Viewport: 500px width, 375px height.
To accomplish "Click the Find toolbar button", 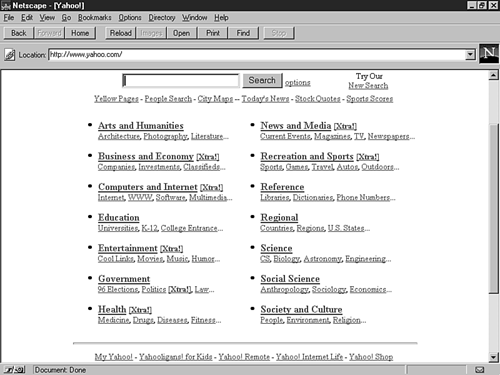I will (x=243, y=33).
